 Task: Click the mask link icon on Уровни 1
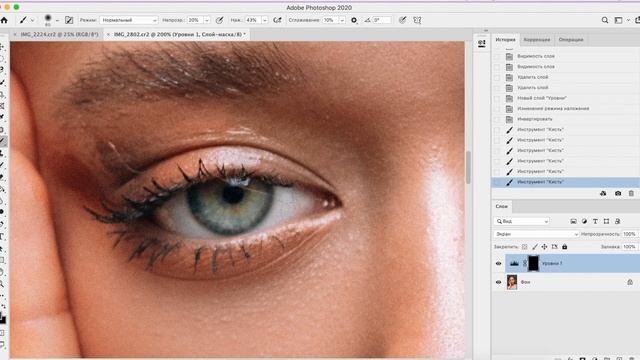pos(524,264)
